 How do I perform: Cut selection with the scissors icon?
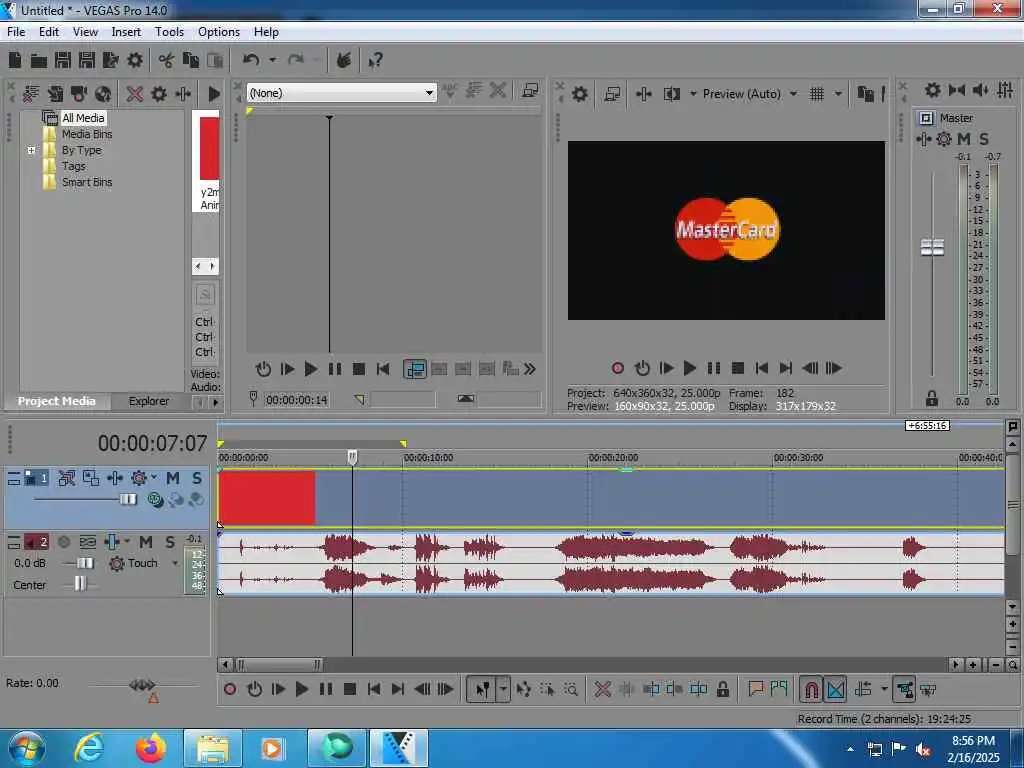167,61
